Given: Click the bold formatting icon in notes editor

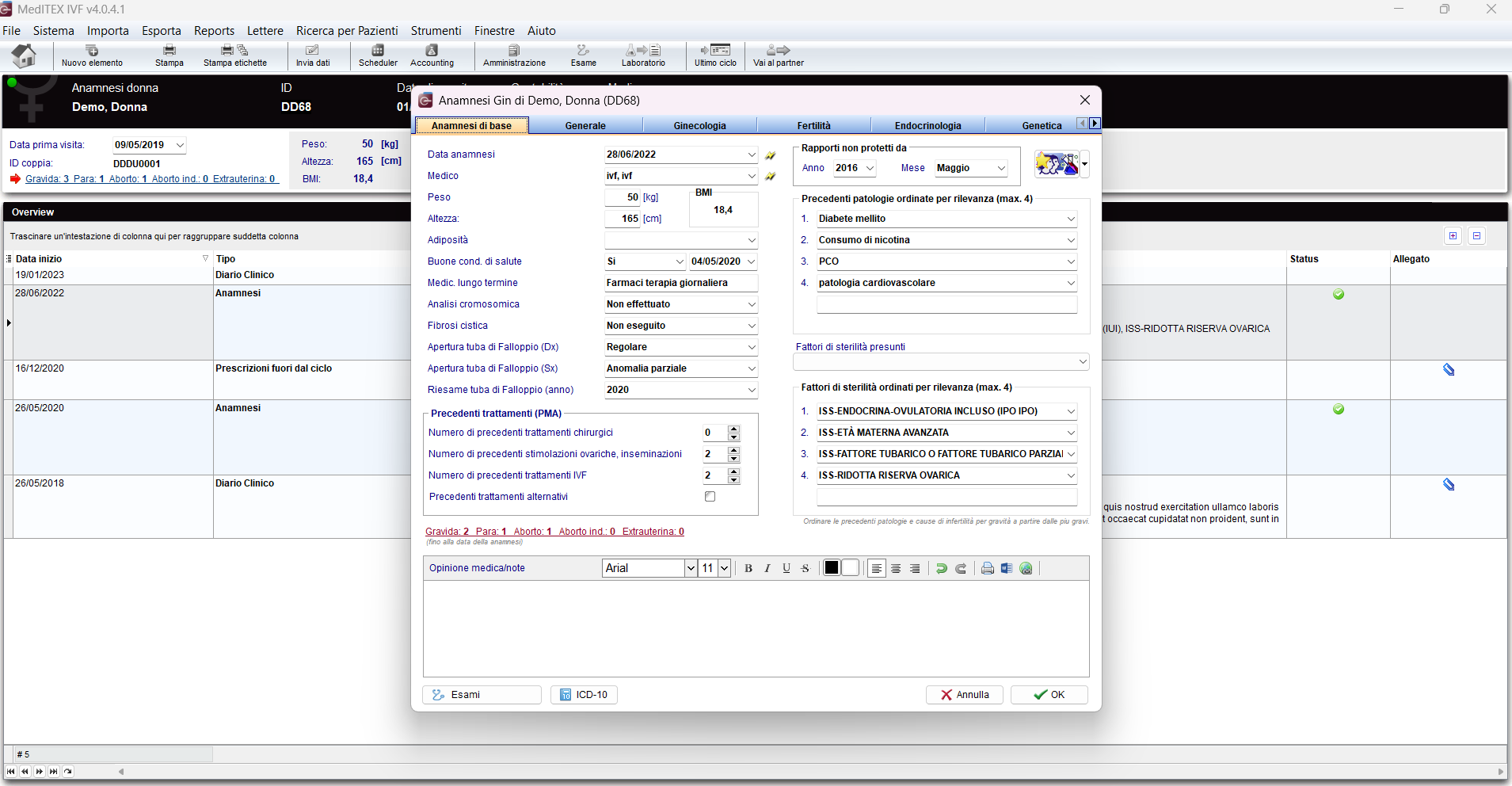Looking at the screenshot, I should (x=748, y=568).
